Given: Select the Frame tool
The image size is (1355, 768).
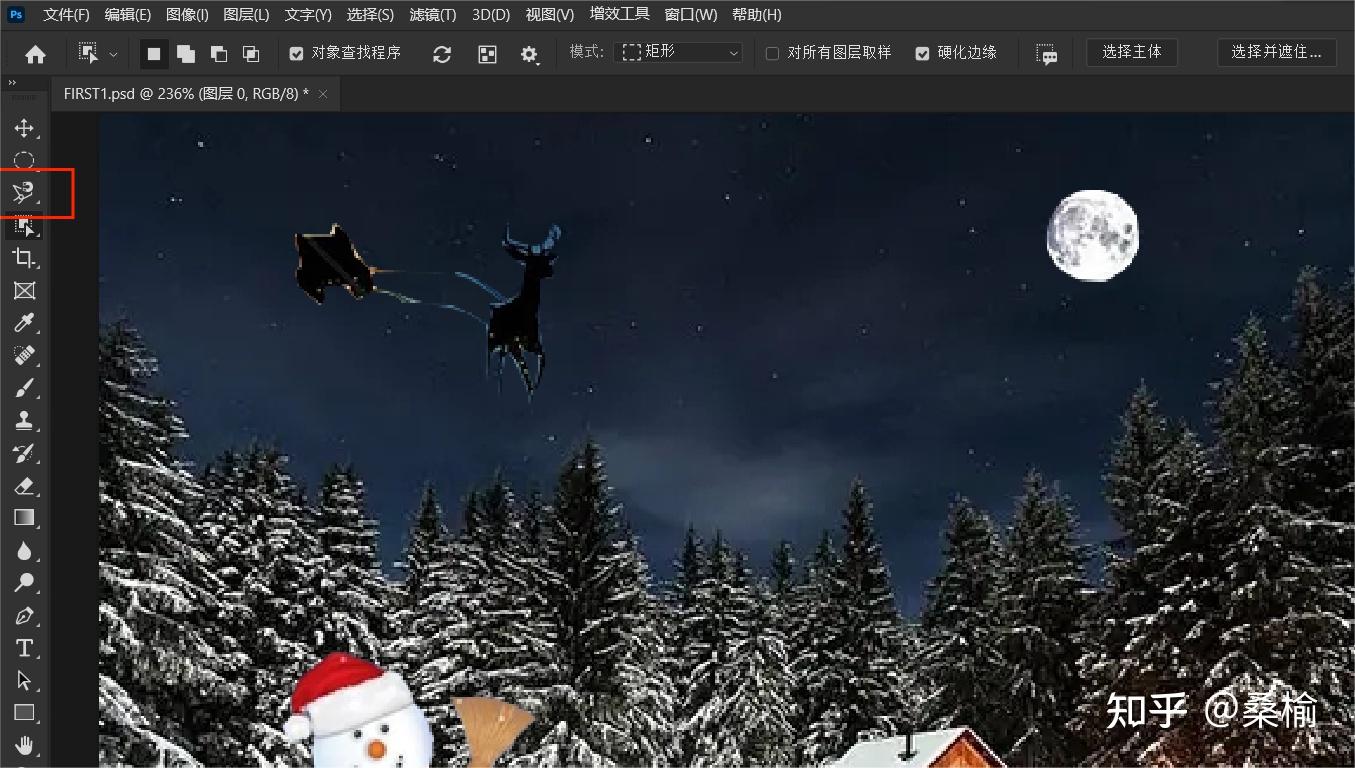Looking at the screenshot, I should coord(24,291).
